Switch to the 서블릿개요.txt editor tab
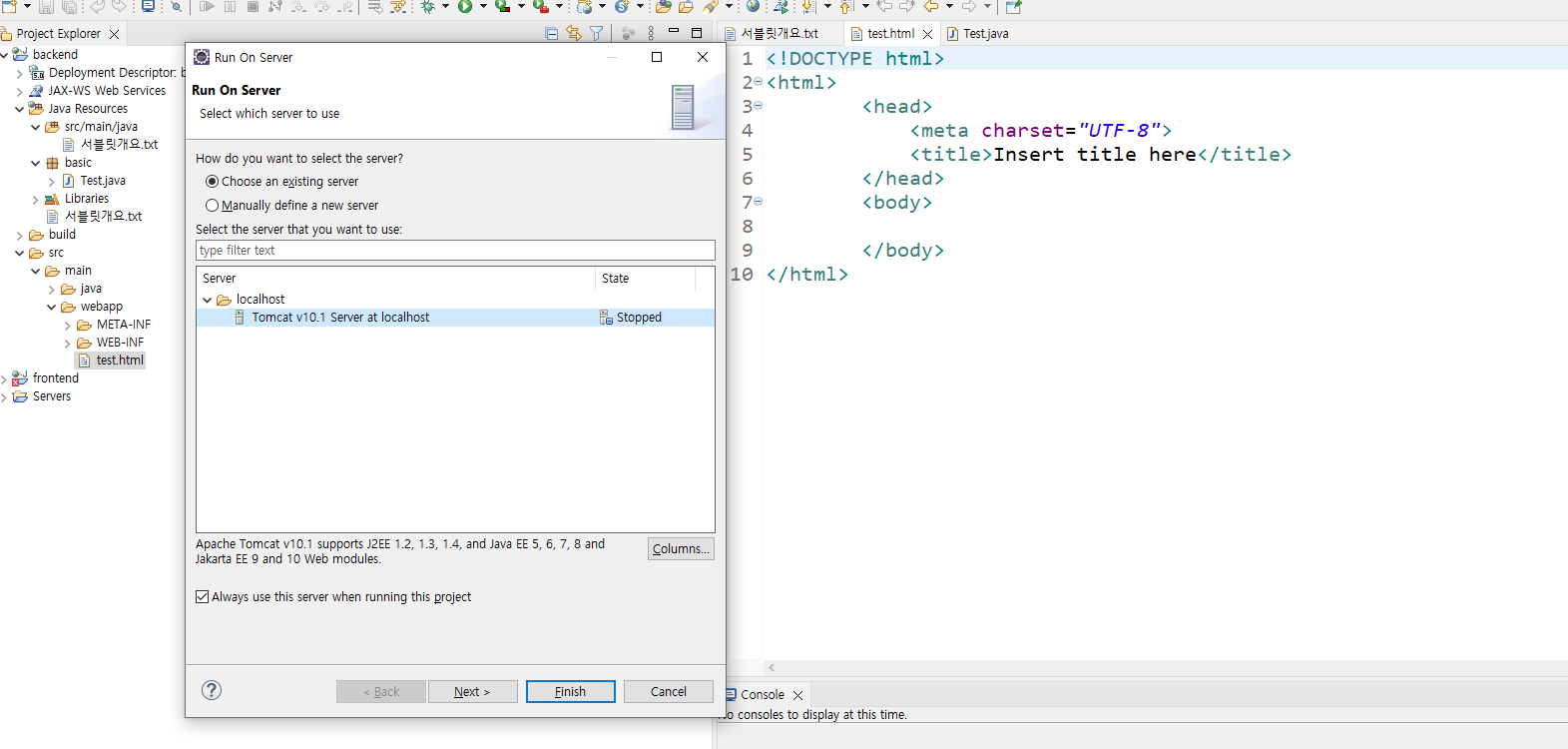 pyautogui.click(x=780, y=34)
